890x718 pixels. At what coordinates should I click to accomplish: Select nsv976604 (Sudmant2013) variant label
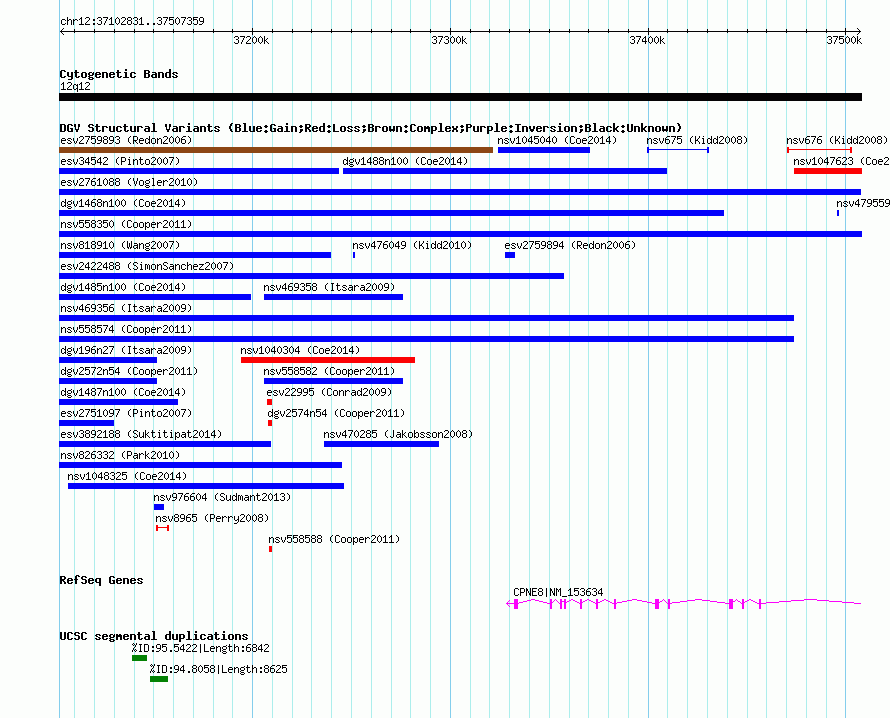(222, 497)
